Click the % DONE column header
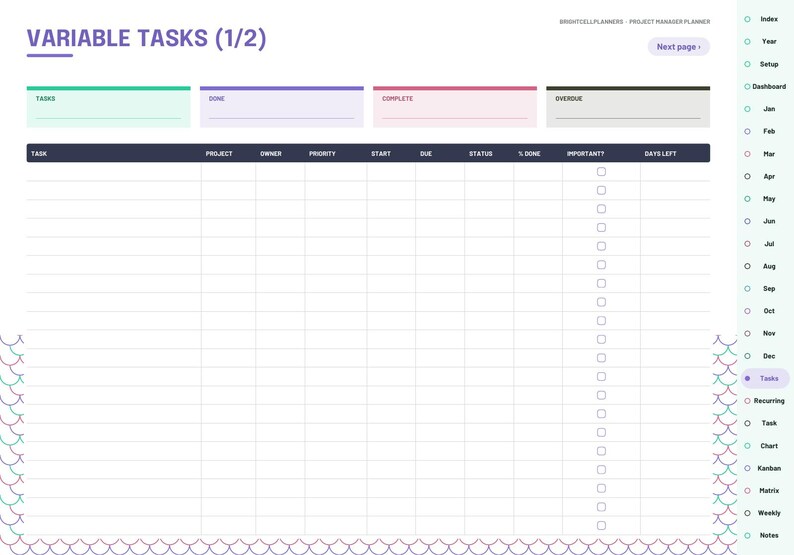The image size is (794, 555). pos(529,153)
